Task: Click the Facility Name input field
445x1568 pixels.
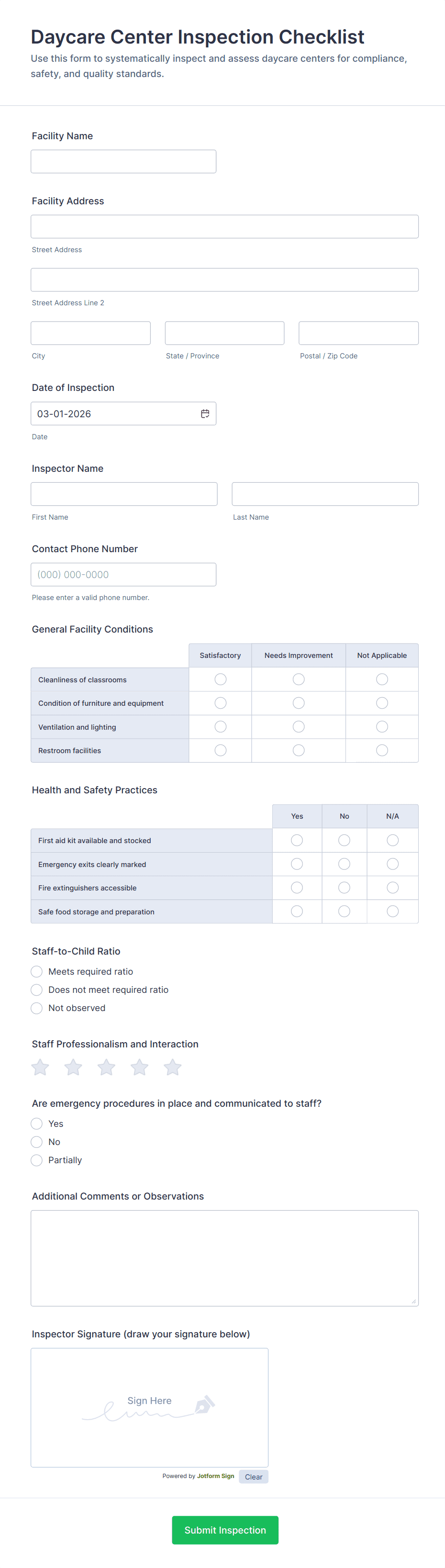Action: click(123, 162)
